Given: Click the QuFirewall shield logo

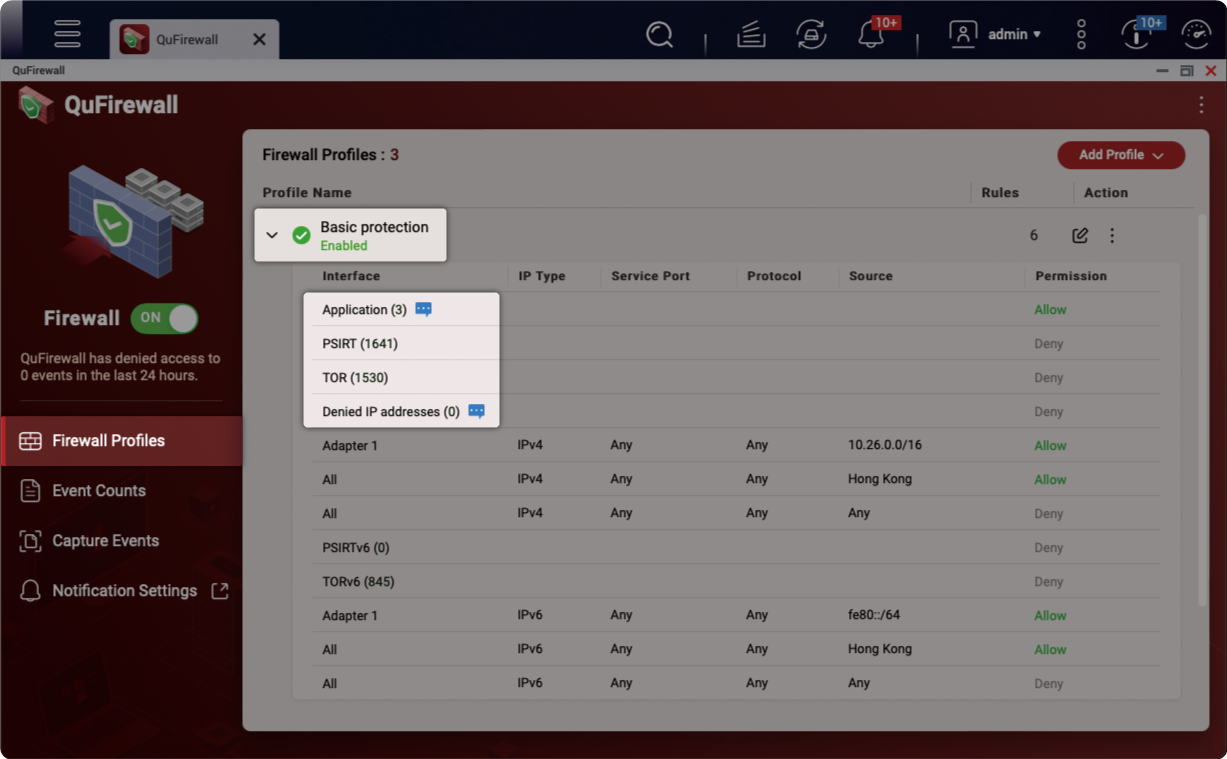Looking at the screenshot, I should tap(36, 104).
